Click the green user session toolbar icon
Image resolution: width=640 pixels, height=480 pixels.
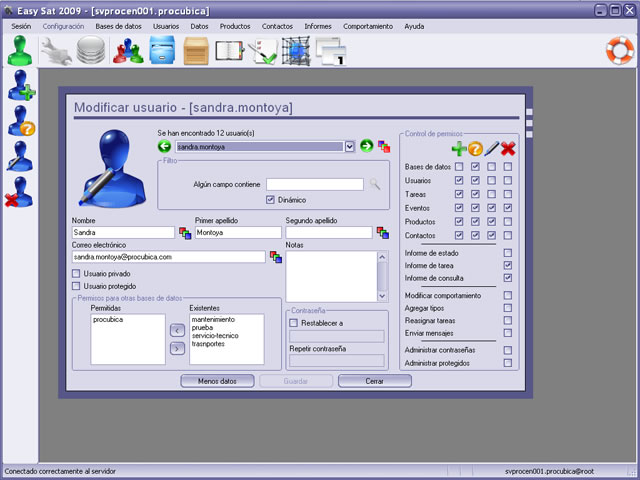click(20, 51)
